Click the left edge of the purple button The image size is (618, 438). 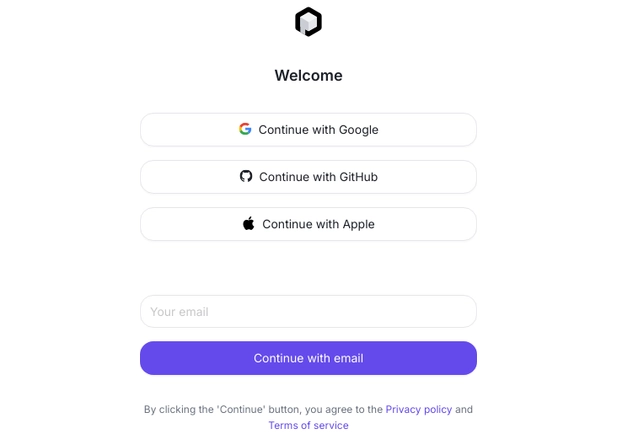[x=150, y=358]
